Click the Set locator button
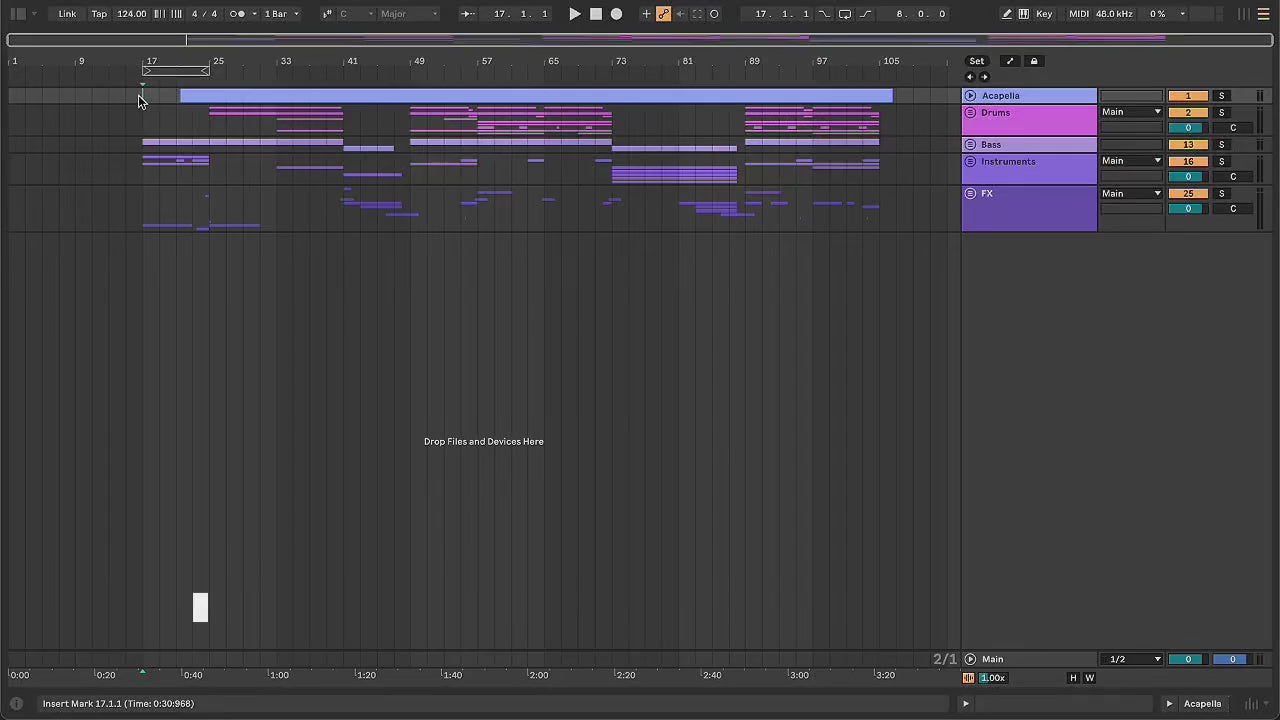The image size is (1280, 720). click(x=976, y=61)
